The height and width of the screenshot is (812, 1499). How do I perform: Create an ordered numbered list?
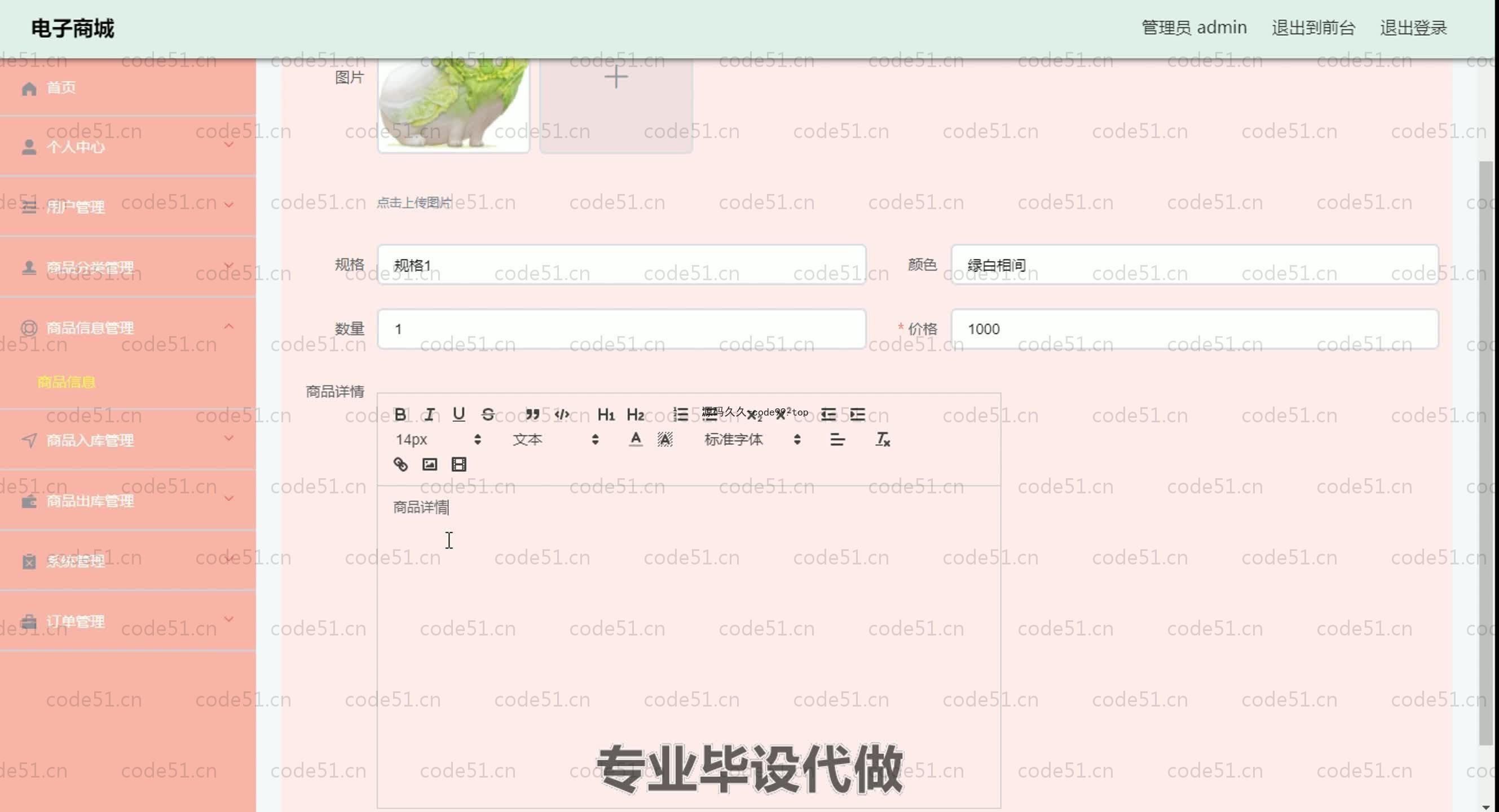(x=680, y=414)
